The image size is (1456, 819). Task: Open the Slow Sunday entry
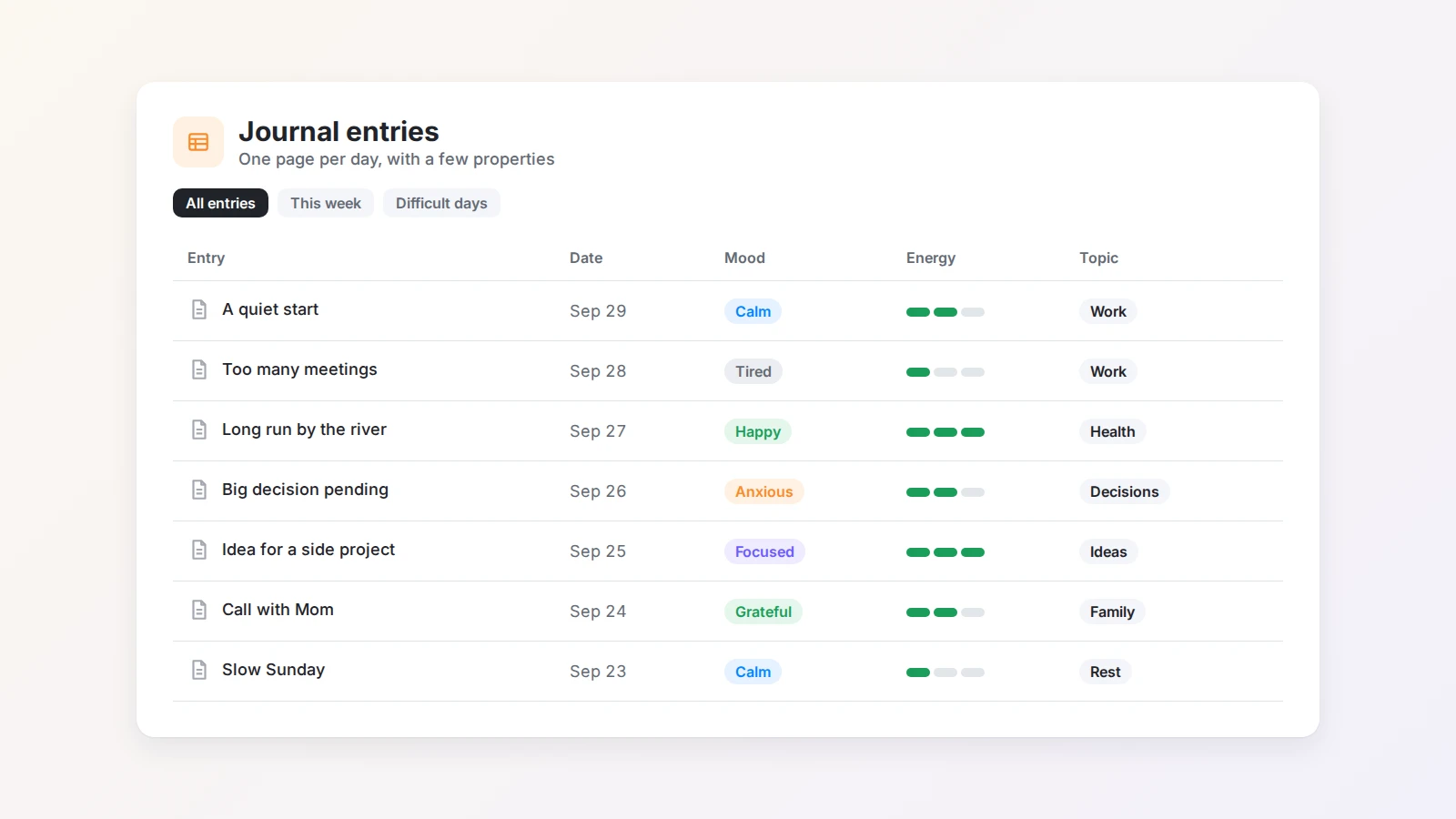273,670
